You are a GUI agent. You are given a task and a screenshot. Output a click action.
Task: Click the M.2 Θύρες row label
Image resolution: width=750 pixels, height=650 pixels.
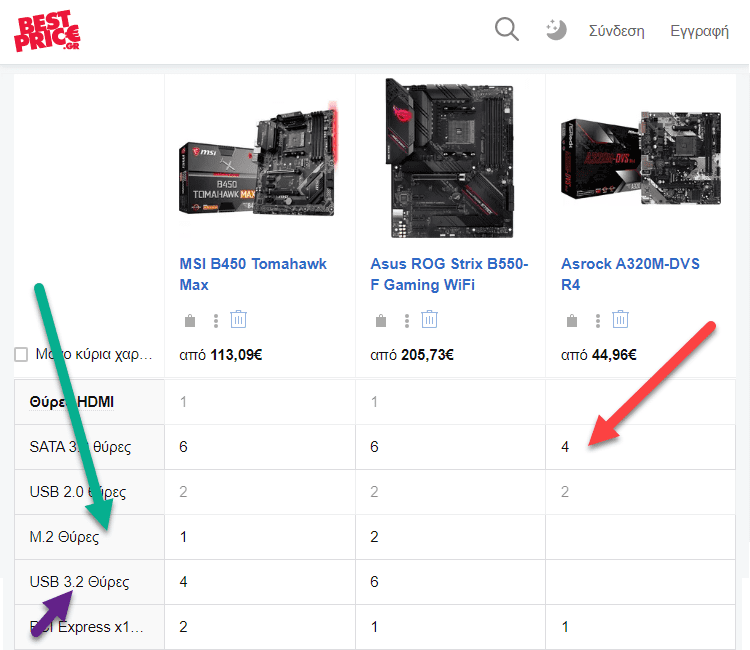[64, 537]
